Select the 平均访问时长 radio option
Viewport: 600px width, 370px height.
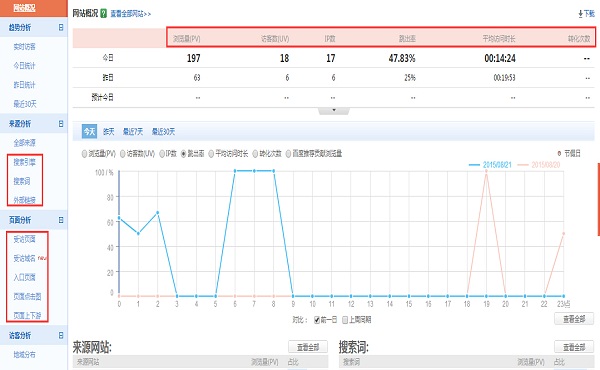[211, 154]
